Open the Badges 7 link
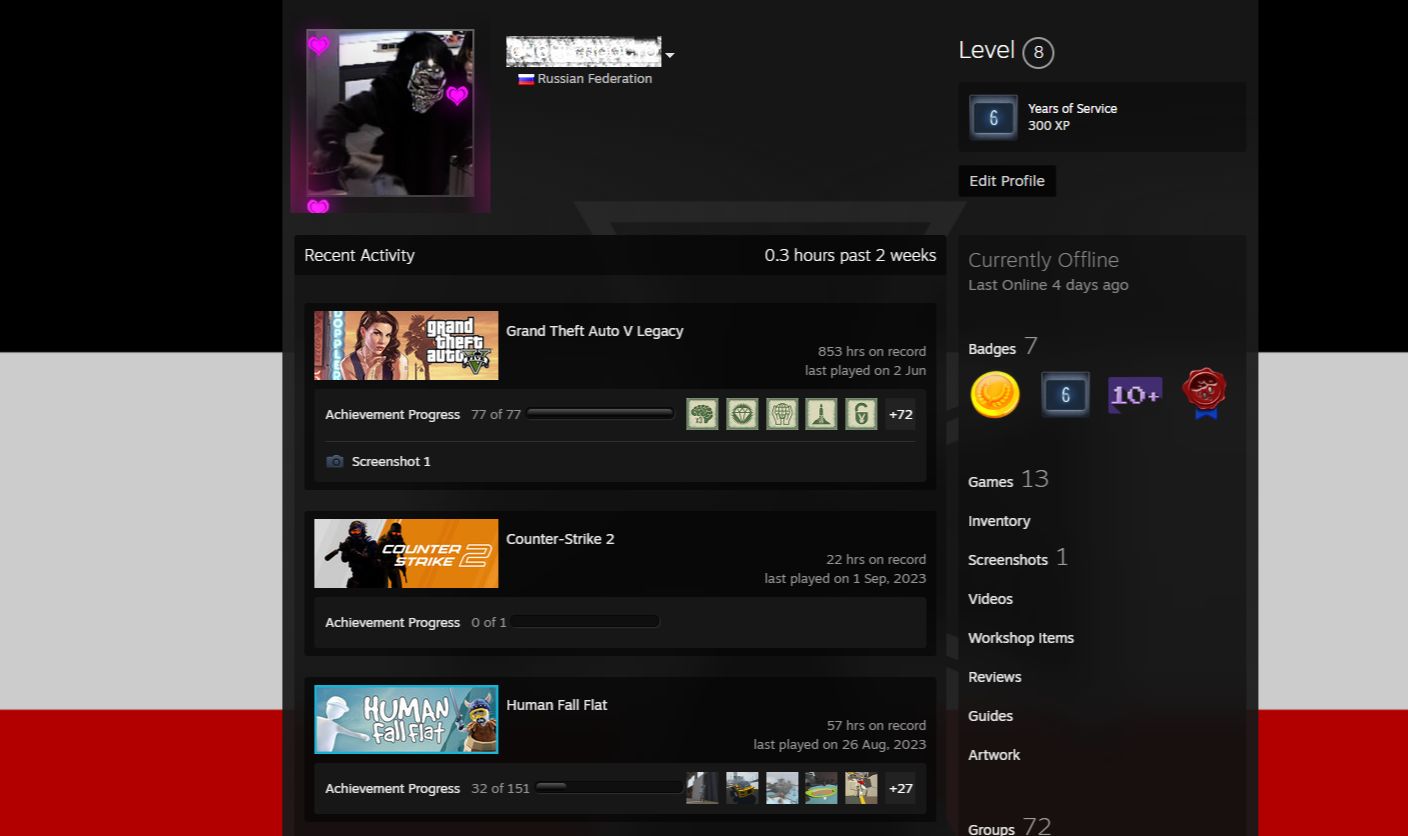This screenshot has height=836, width=1408. pos(1003,347)
